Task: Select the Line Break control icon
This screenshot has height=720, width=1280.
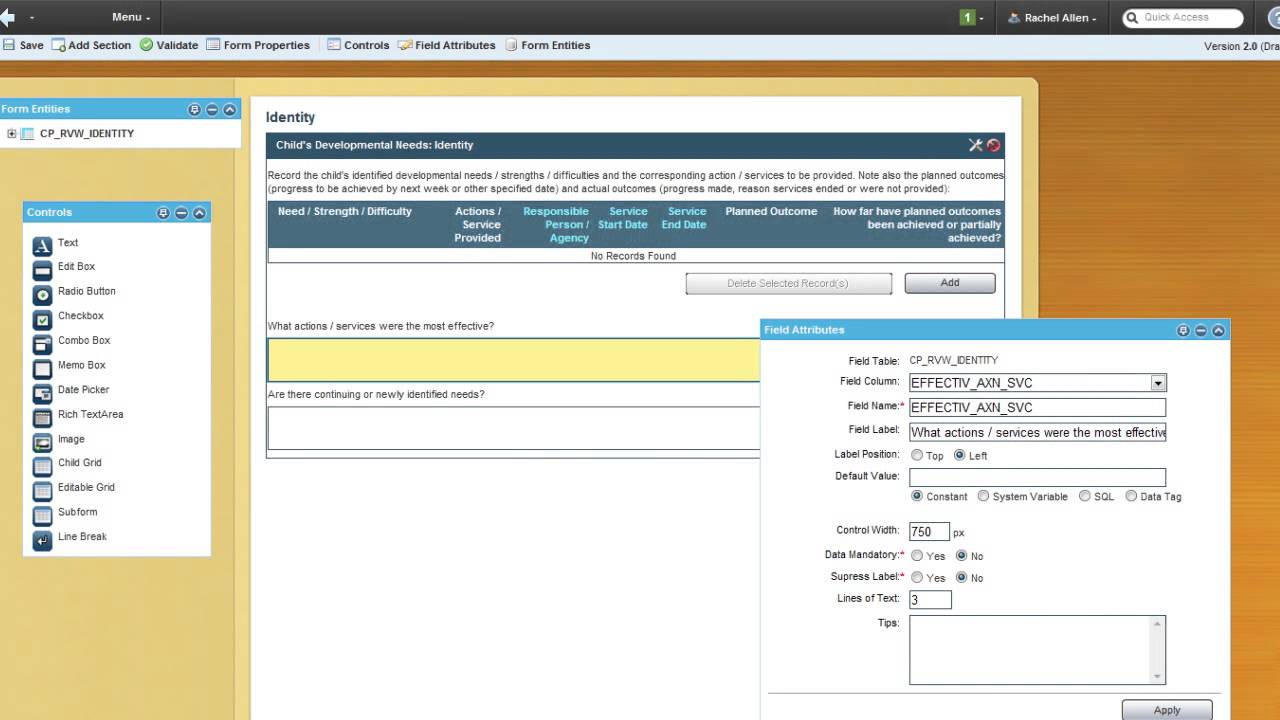Action: pos(42,540)
